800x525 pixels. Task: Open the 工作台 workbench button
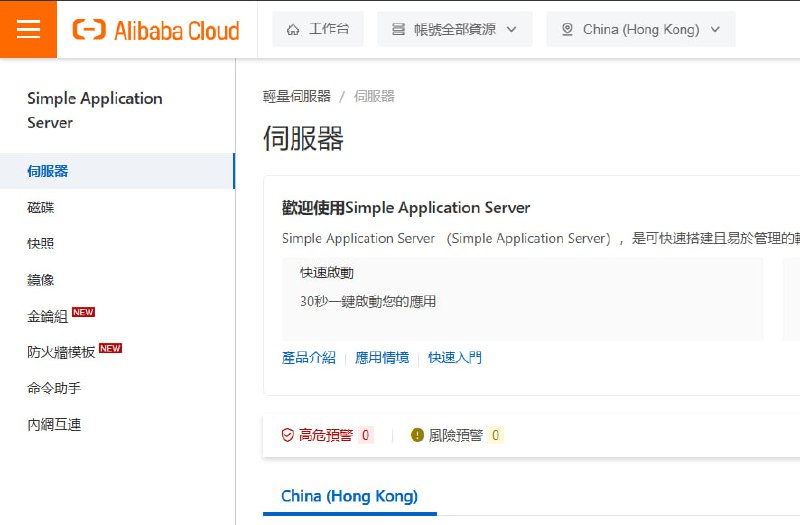[318, 29]
